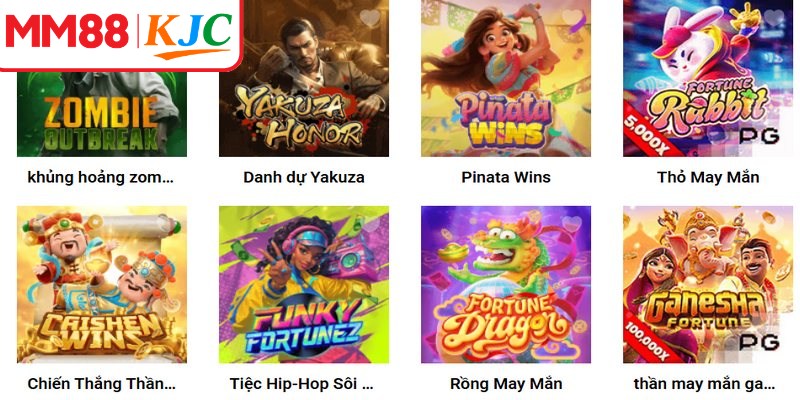Click the 'Thỏ May Mắn' title

pyautogui.click(x=708, y=178)
